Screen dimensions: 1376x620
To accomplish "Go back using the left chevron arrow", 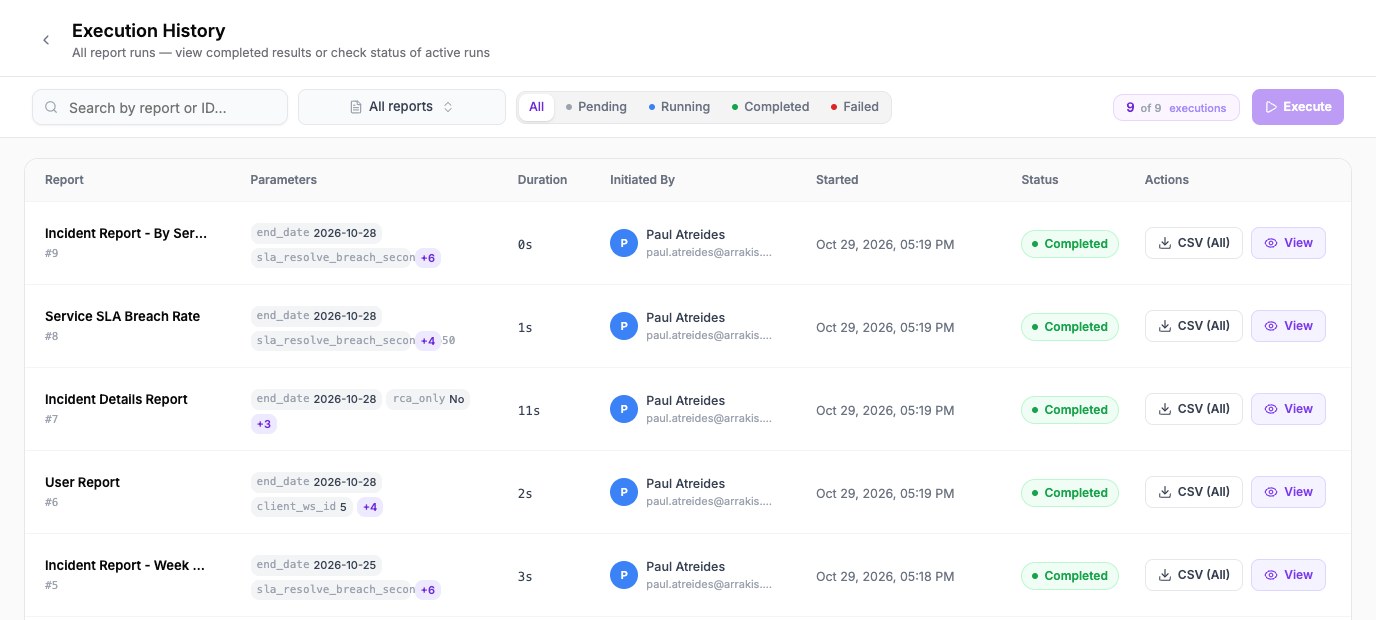I will pos(46,40).
